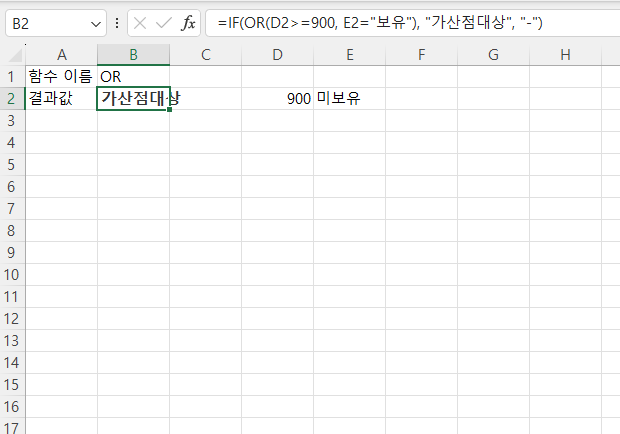The width and height of the screenshot is (620, 434).
Task: Select column E header
Action: coord(350,55)
